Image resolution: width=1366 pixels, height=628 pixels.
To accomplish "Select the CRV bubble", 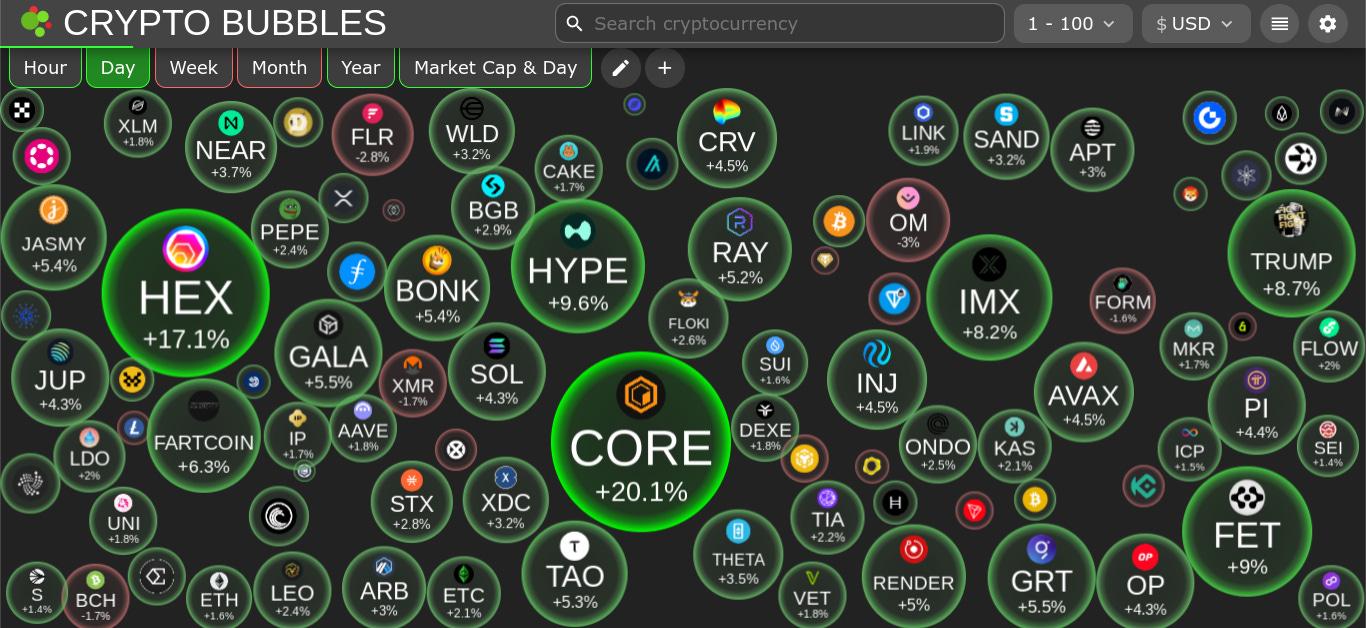I will coord(727,138).
